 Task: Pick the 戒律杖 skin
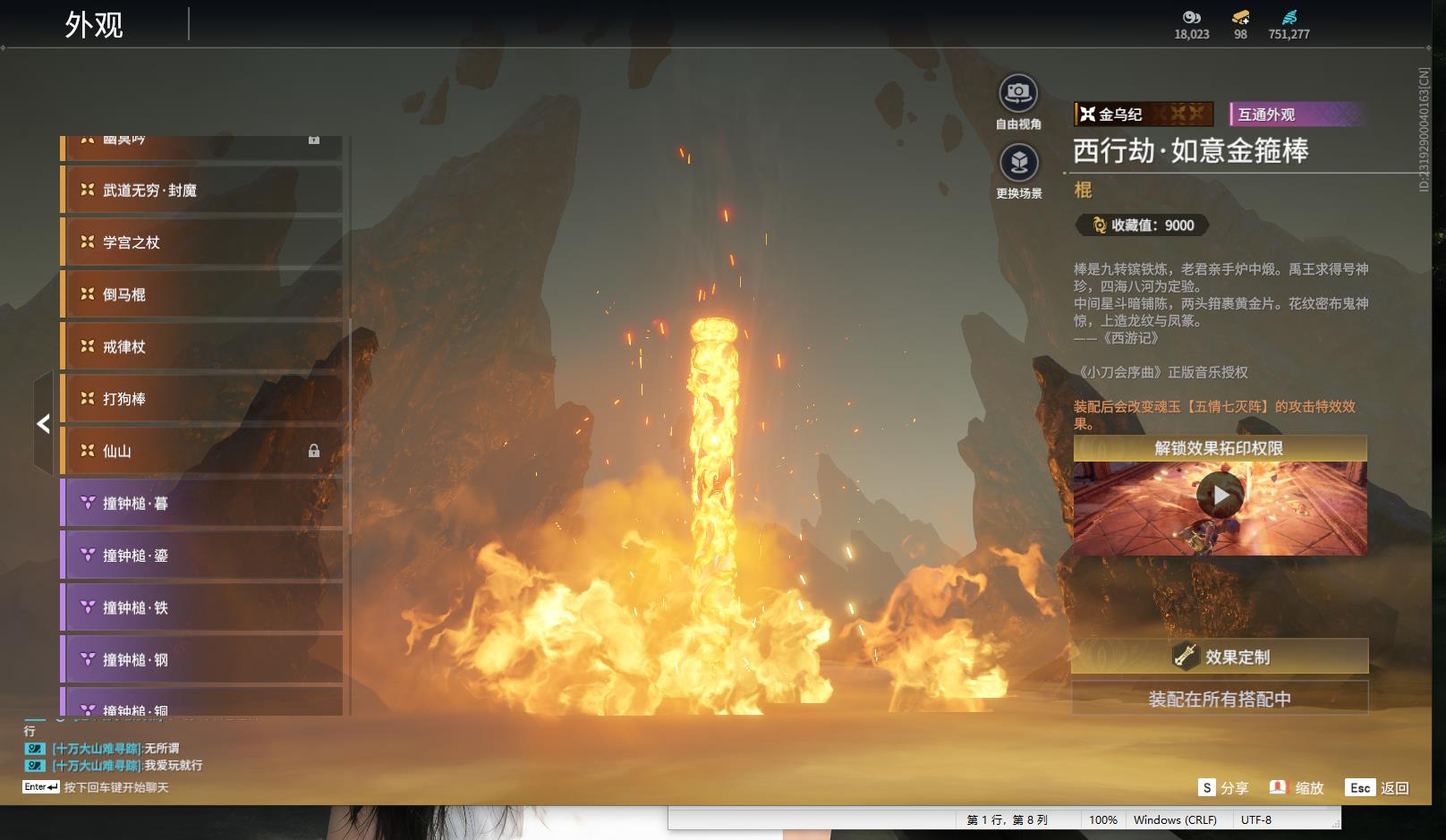[x=202, y=346]
